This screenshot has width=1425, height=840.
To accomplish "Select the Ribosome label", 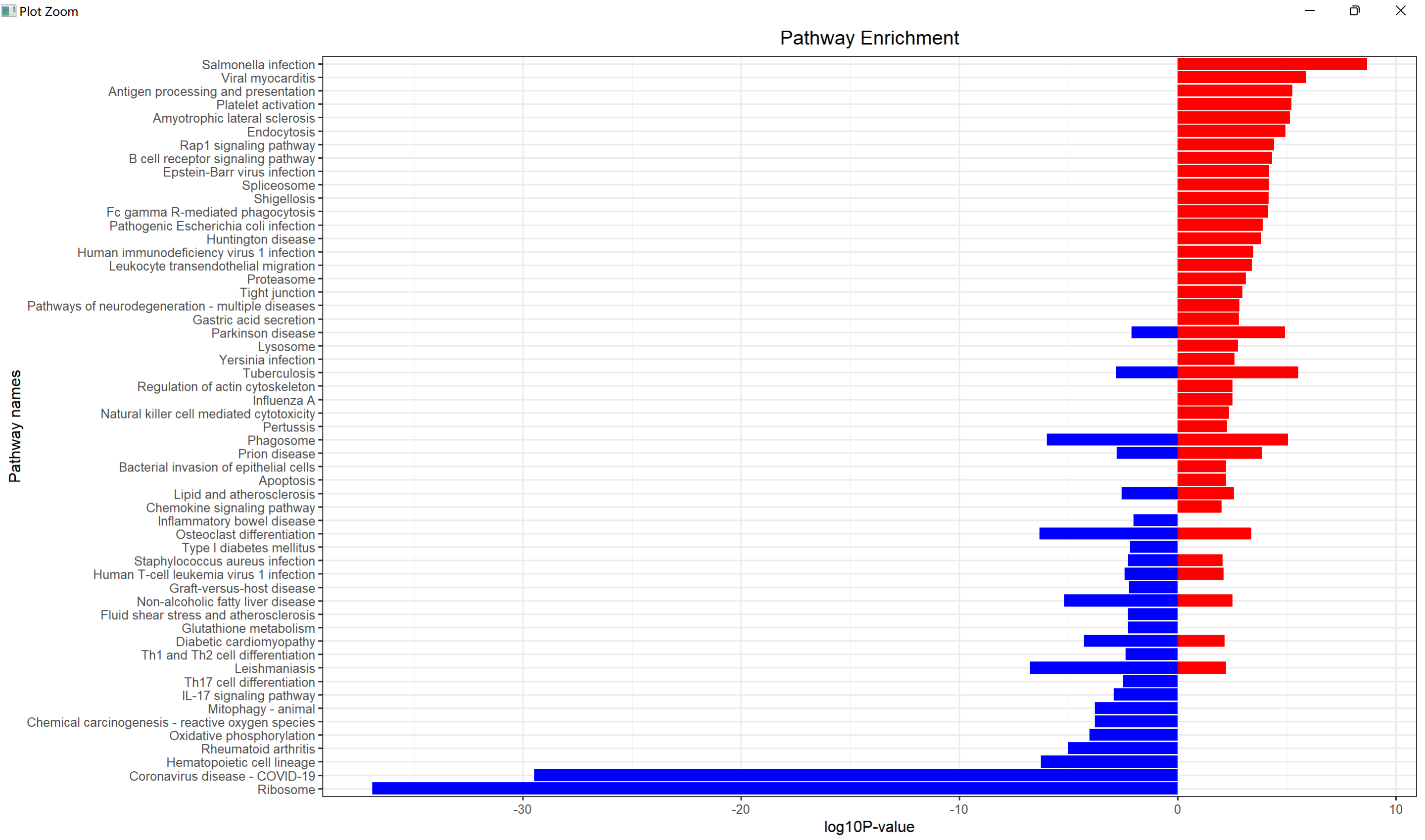I will 286,790.
